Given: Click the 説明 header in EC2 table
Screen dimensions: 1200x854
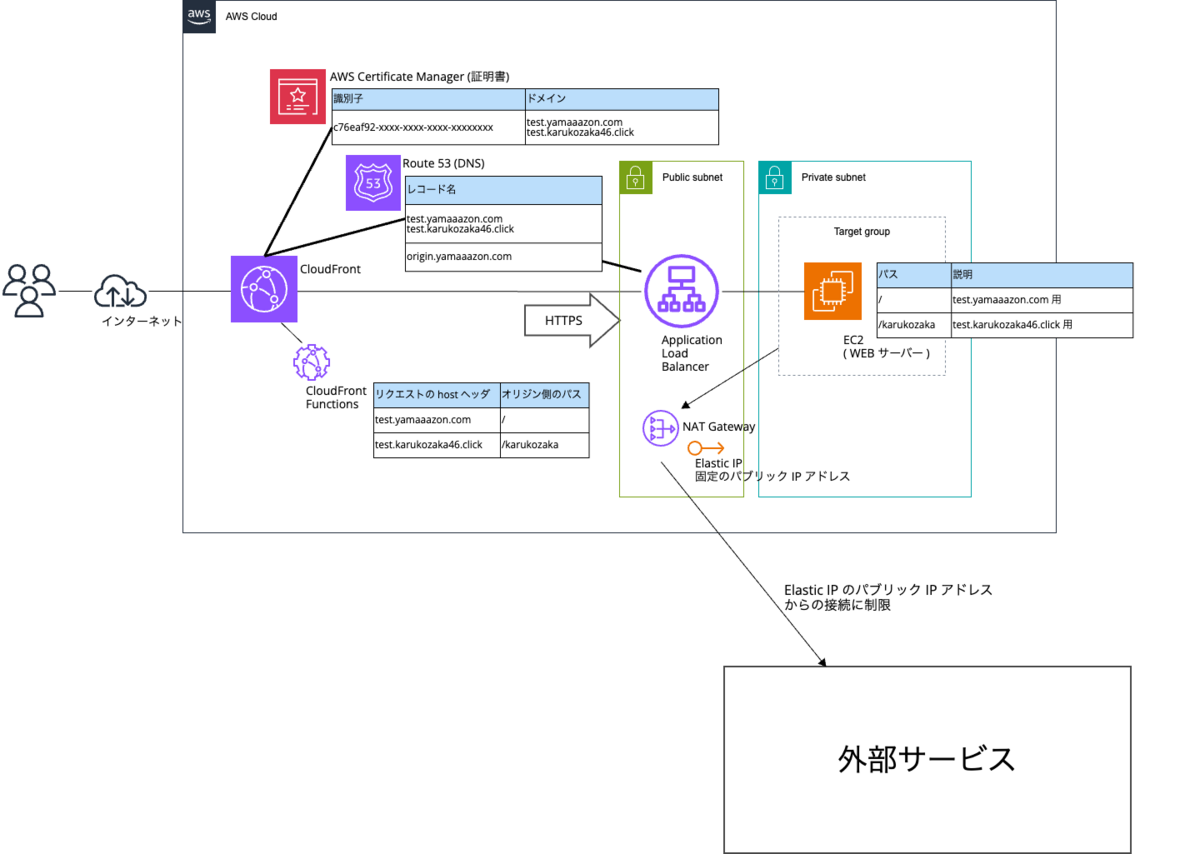Looking at the screenshot, I should 1041,275.
